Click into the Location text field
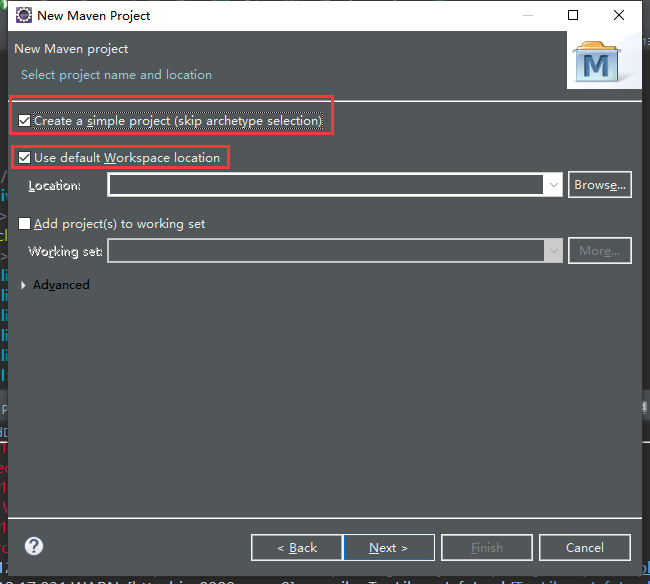 (325, 184)
